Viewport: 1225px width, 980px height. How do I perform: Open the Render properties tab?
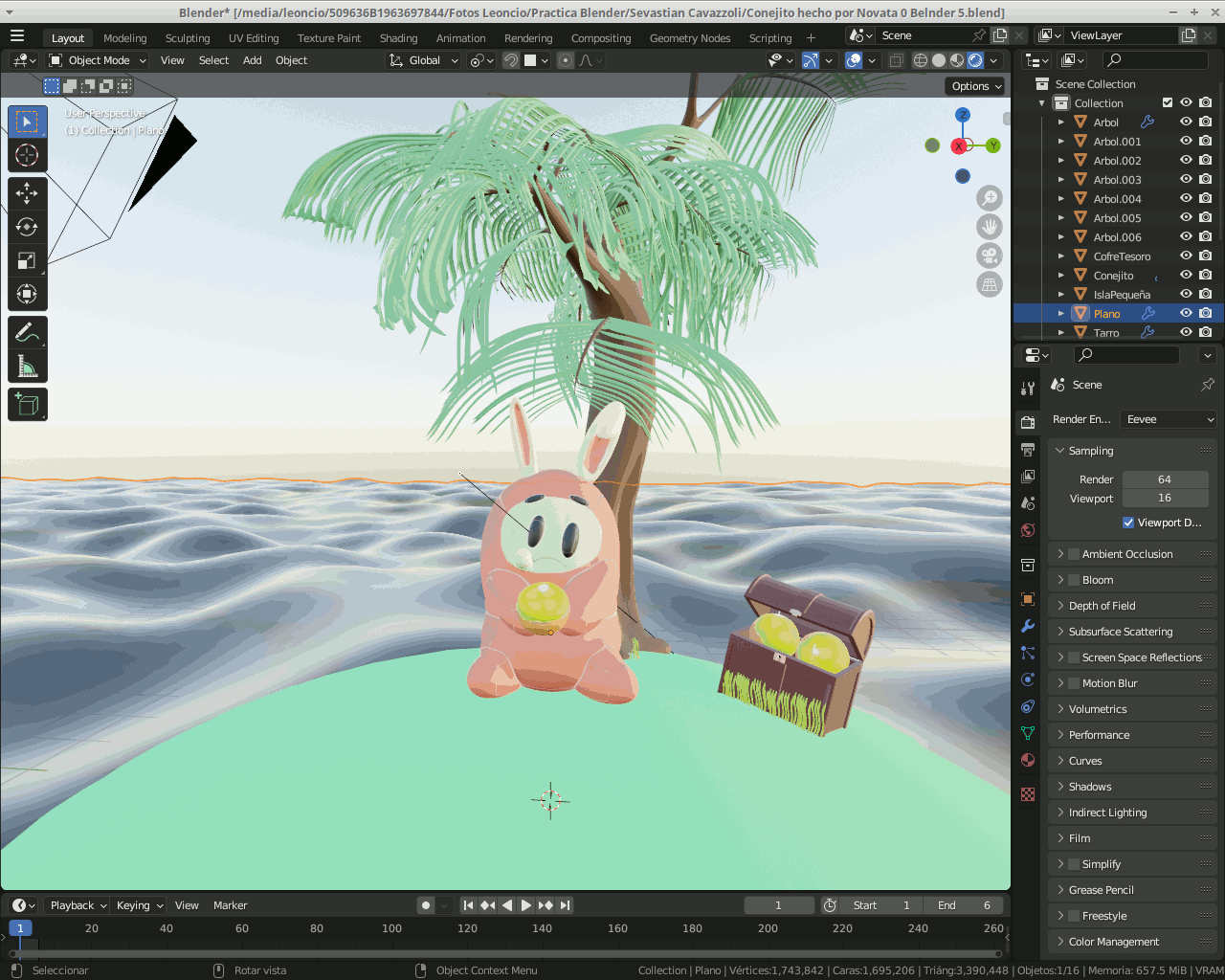click(x=1028, y=422)
